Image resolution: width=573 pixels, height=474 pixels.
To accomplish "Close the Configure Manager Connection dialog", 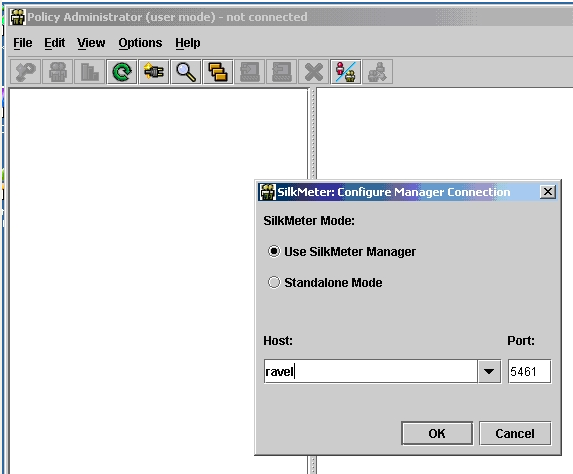I will (548, 192).
